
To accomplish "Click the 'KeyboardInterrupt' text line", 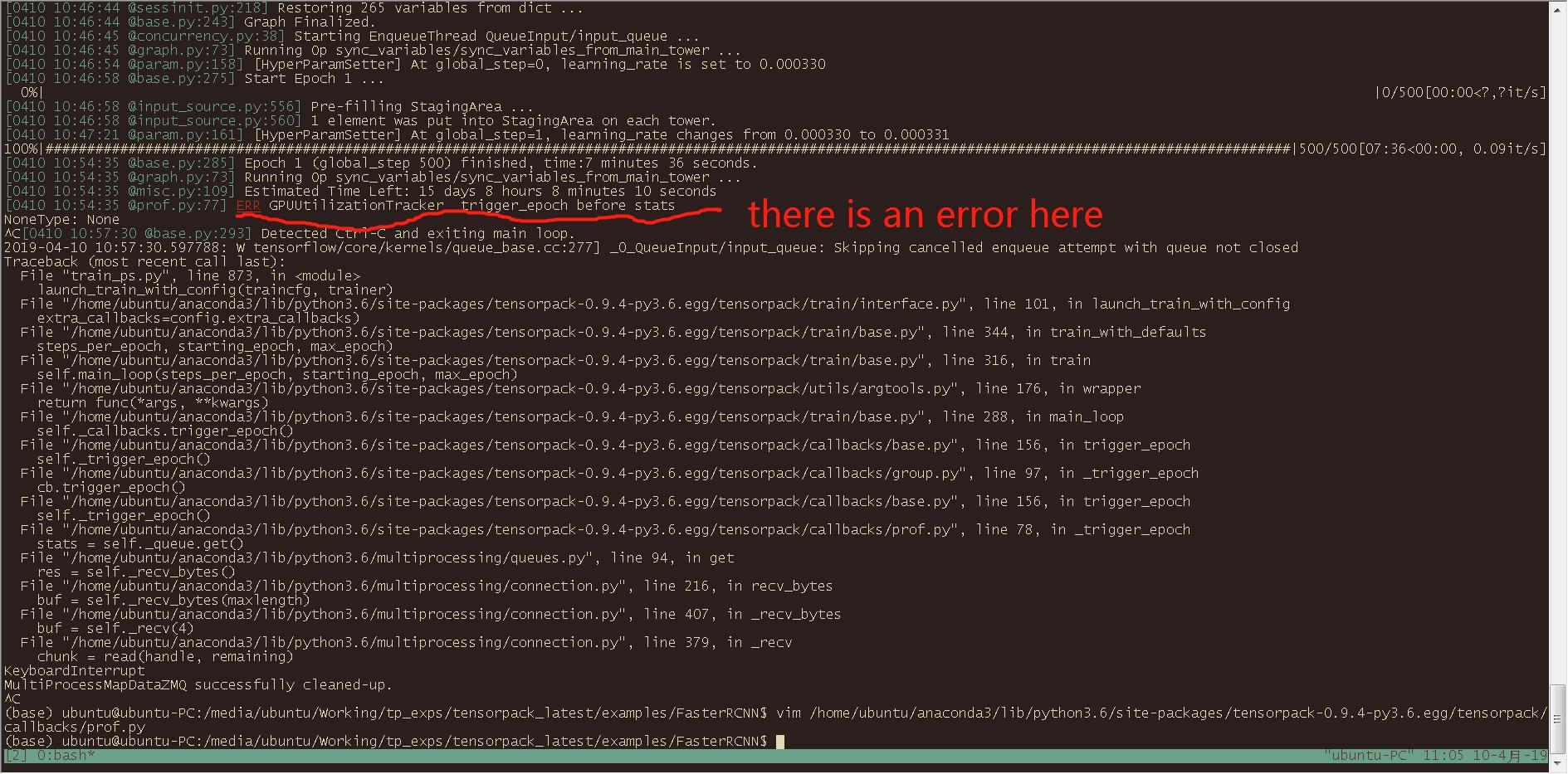I will [73, 670].
